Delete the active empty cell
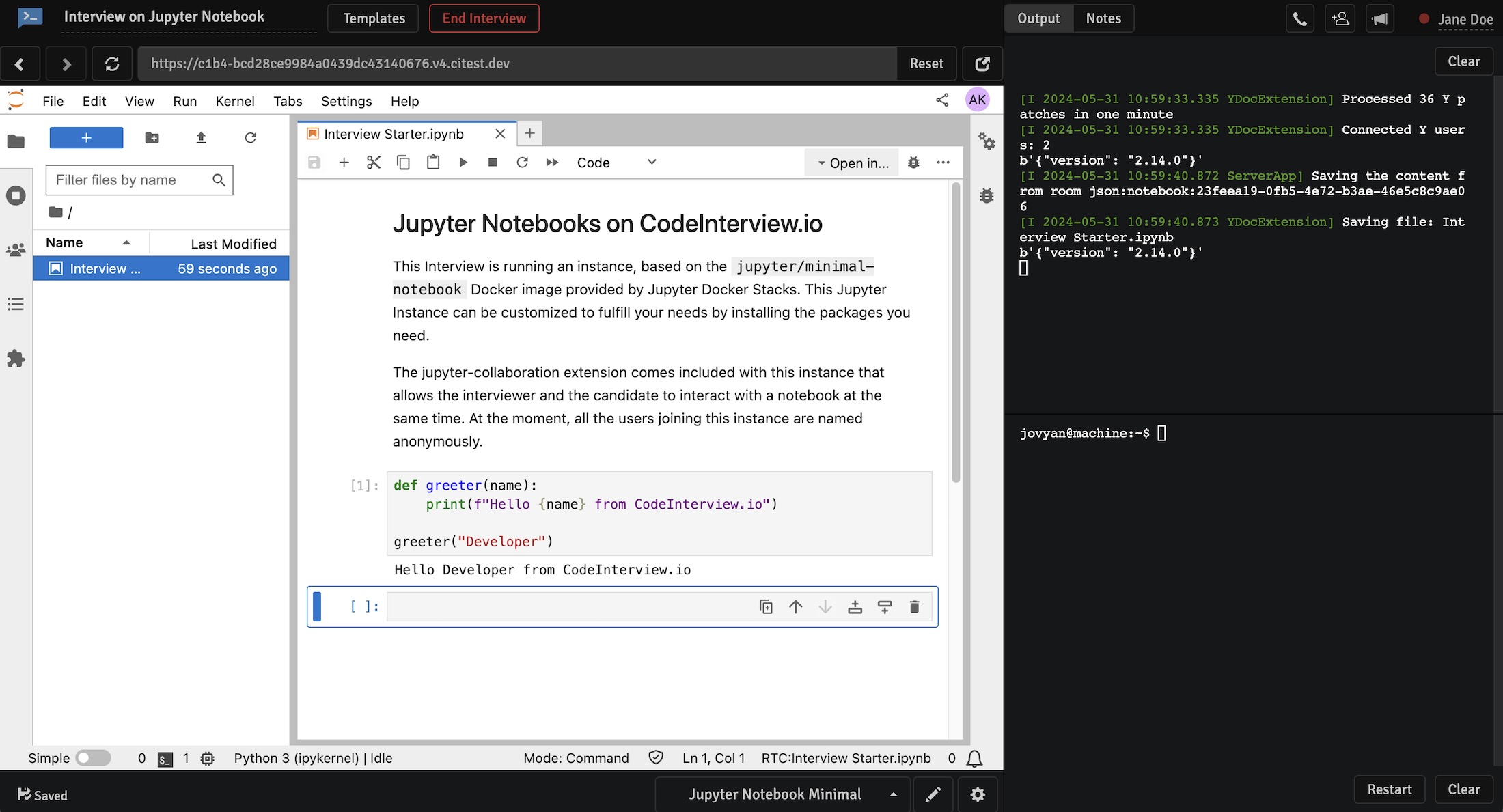The width and height of the screenshot is (1503, 812). click(914, 606)
